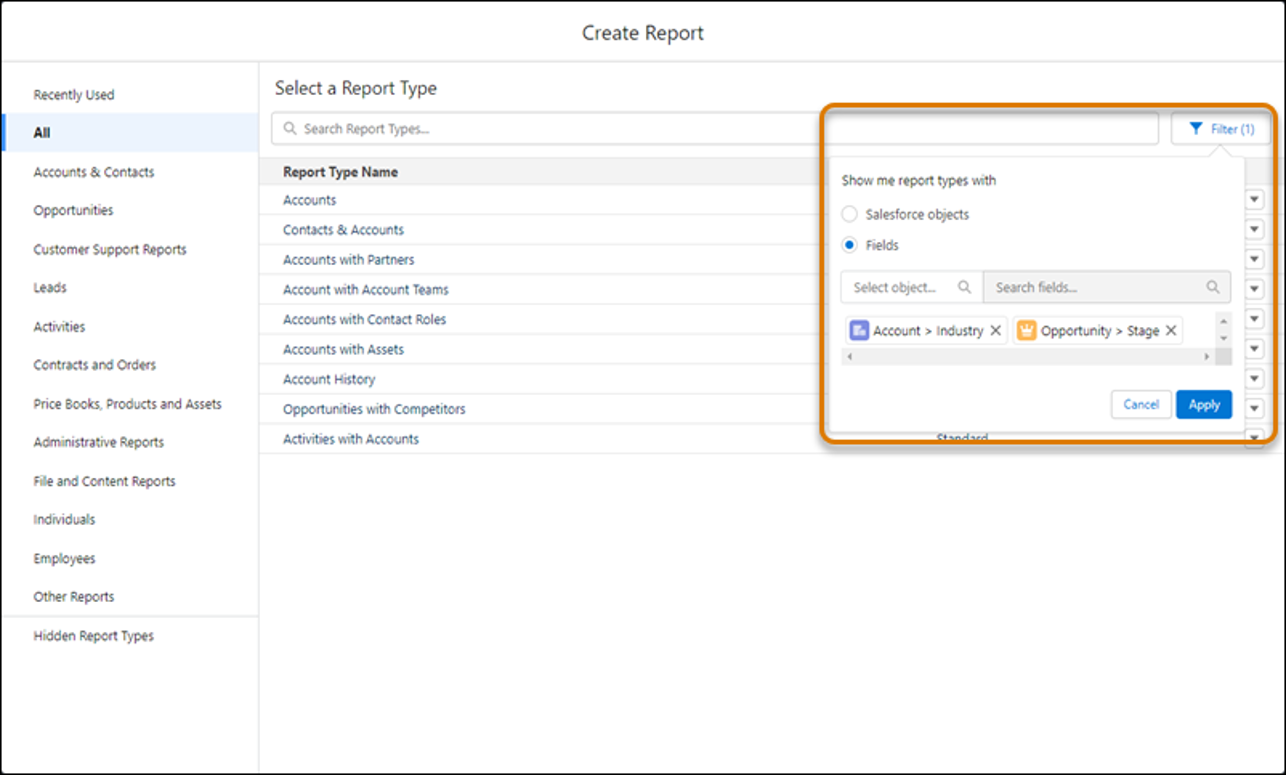
Task: Click the pill list scroll up arrow
Action: pos(1224,320)
